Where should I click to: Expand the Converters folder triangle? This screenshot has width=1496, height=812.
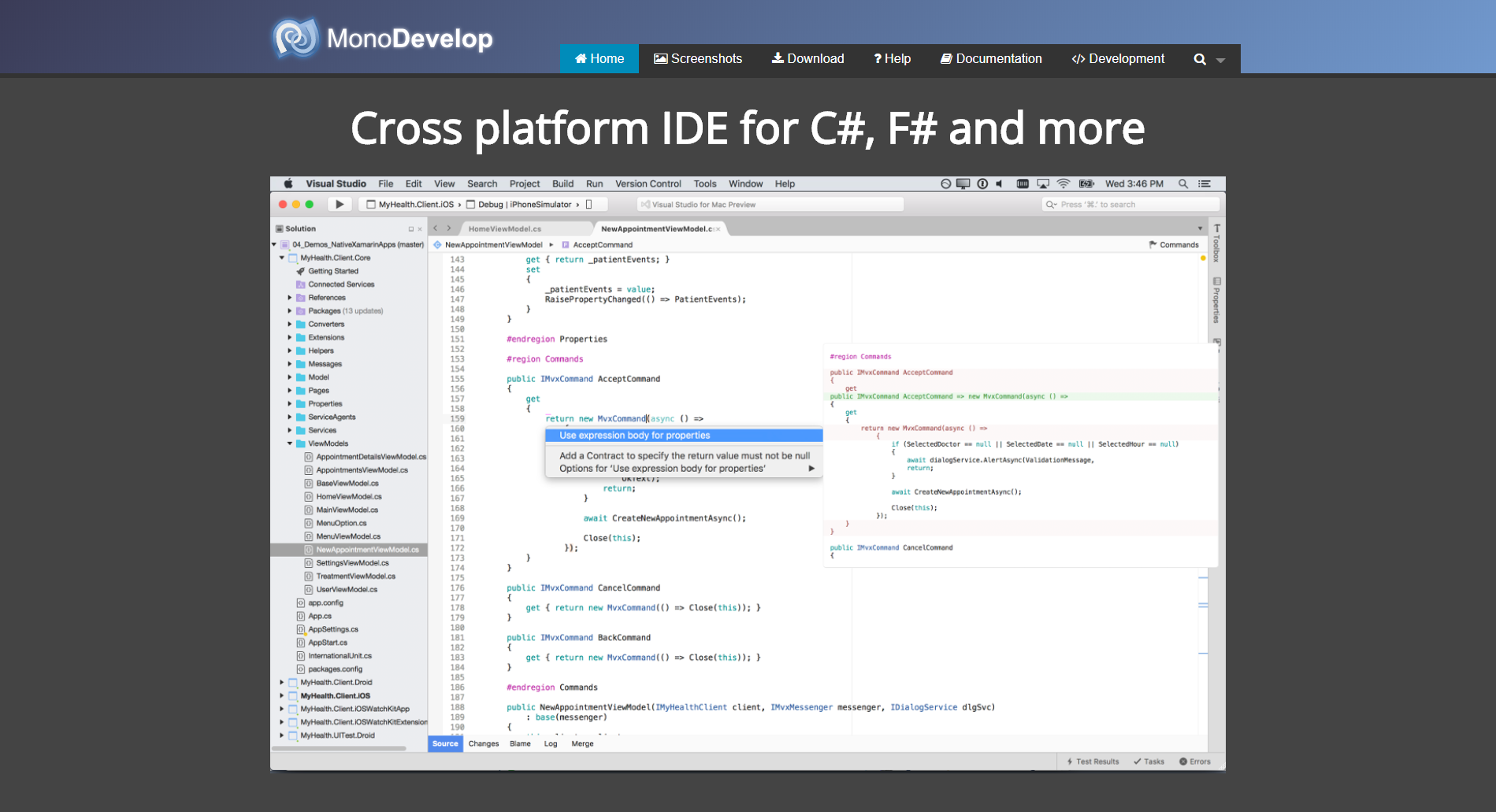coord(289,324)
